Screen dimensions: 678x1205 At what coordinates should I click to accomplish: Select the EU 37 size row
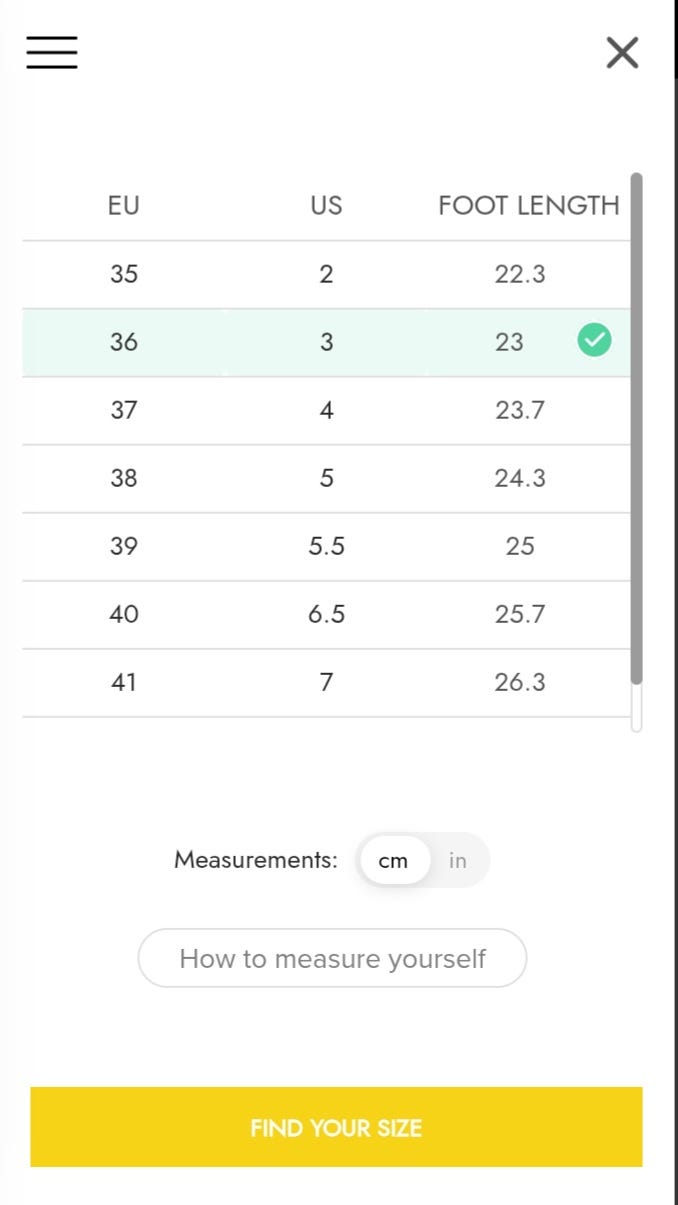click(124, 410)
